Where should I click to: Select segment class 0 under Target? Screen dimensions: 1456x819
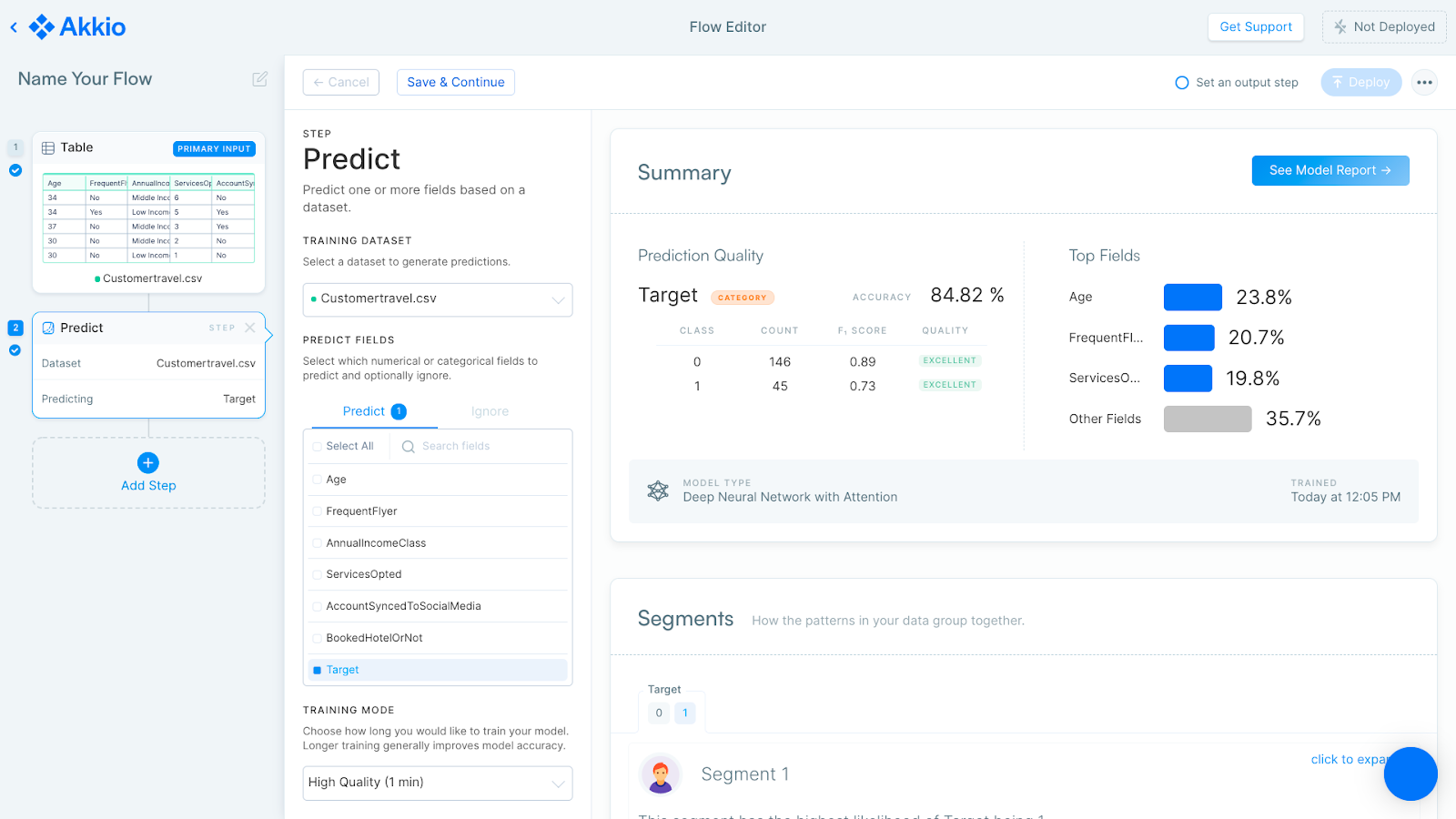tap(658, 713)
